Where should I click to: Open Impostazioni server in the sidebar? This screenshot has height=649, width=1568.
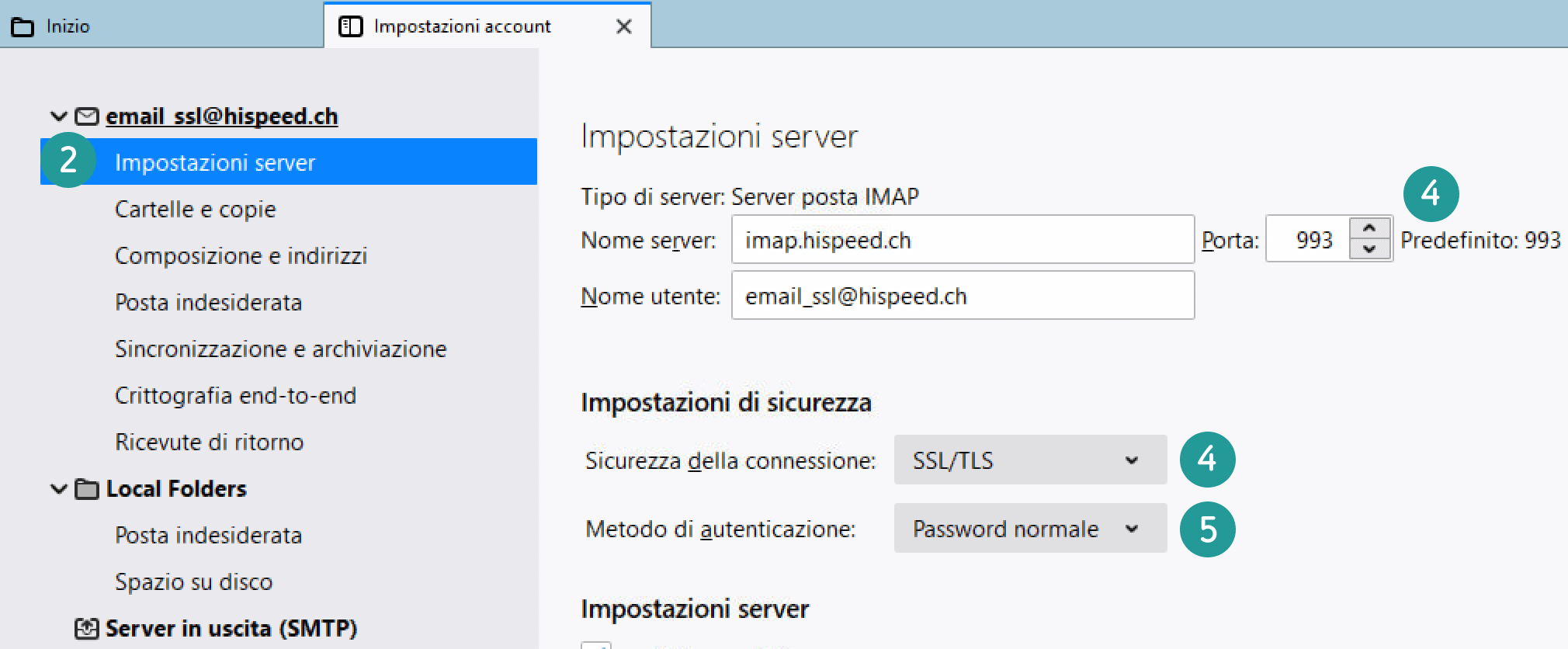(289, 162)
